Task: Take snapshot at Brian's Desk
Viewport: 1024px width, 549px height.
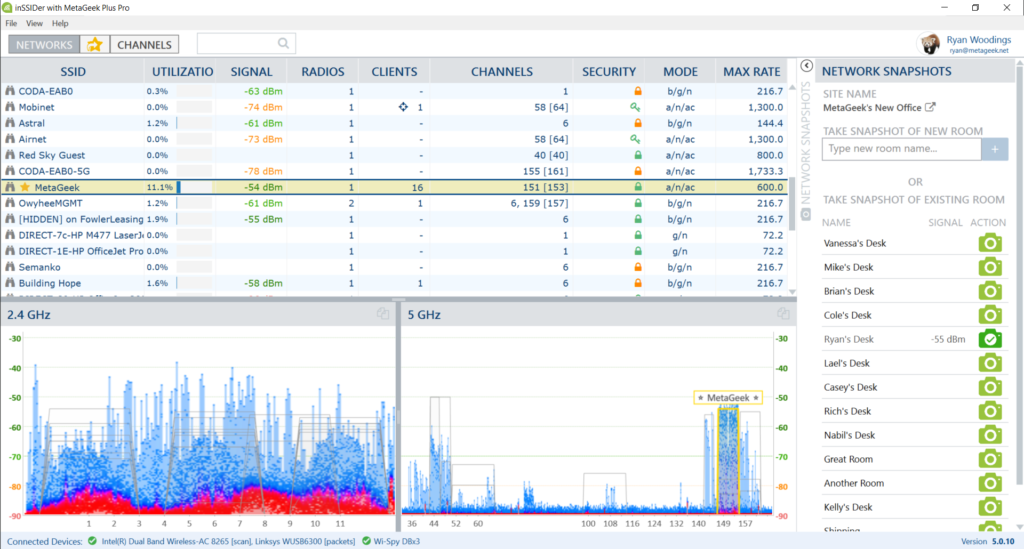Action: click(990, 291)
